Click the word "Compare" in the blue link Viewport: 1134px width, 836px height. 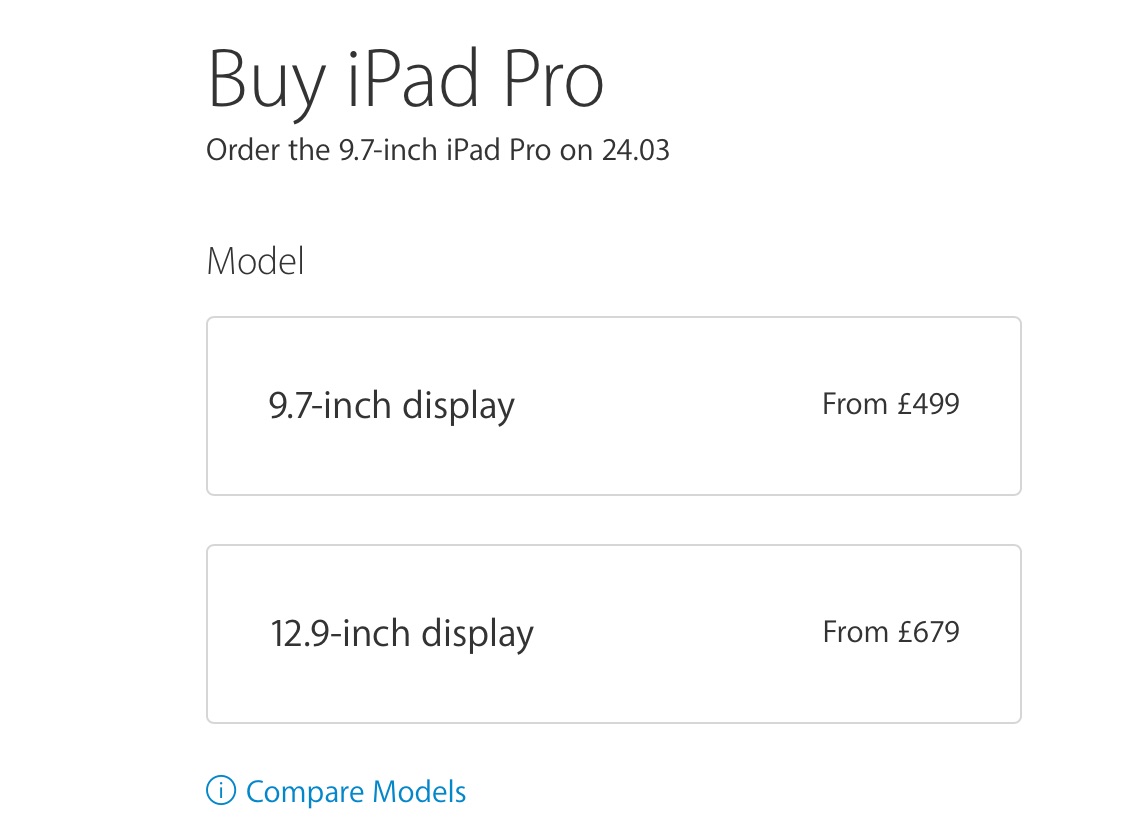304,792
